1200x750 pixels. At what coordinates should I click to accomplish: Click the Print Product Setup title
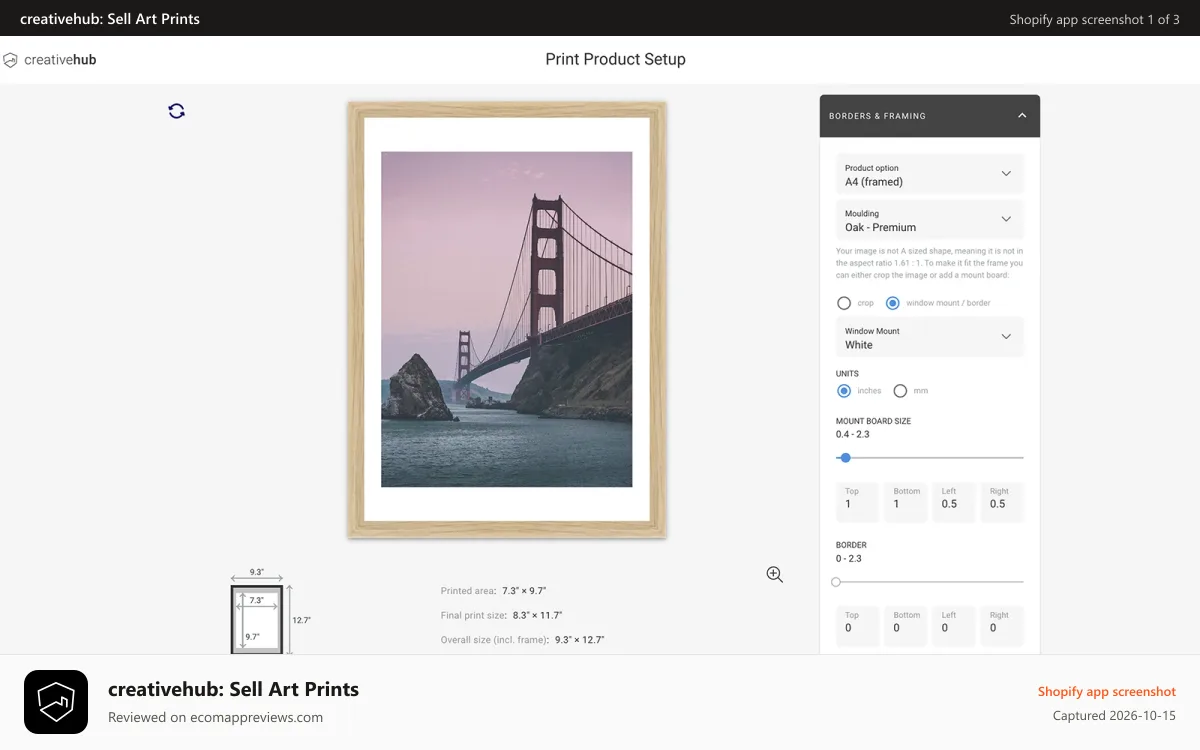616,59
